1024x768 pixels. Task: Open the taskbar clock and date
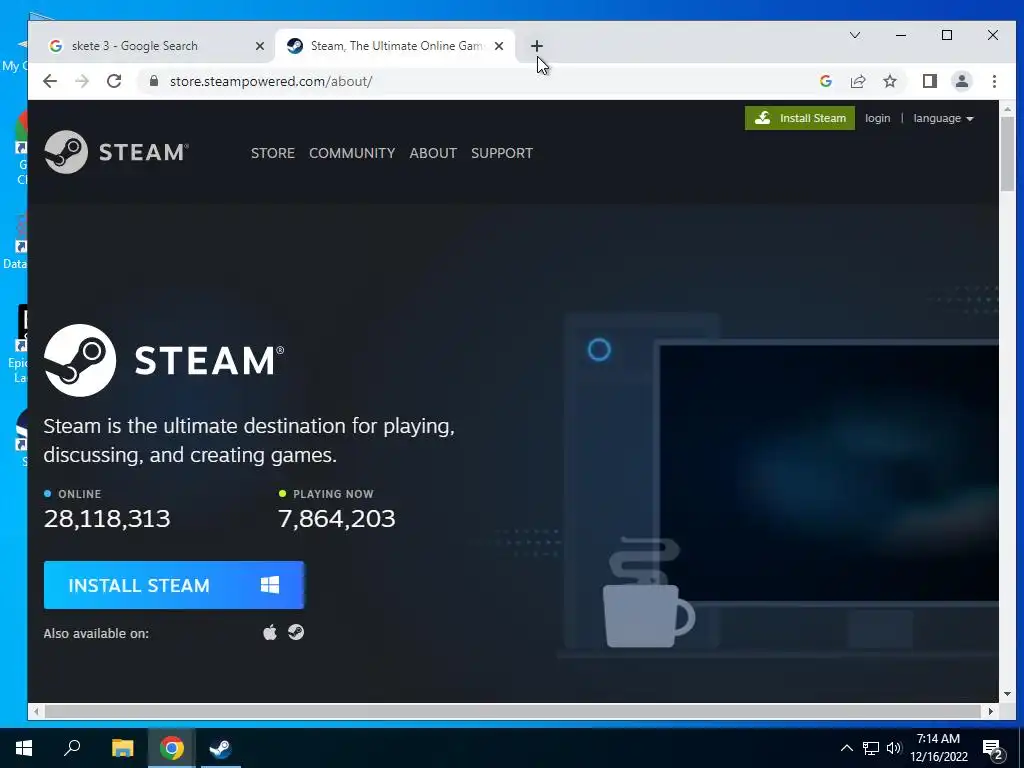[x=938, y=748]
